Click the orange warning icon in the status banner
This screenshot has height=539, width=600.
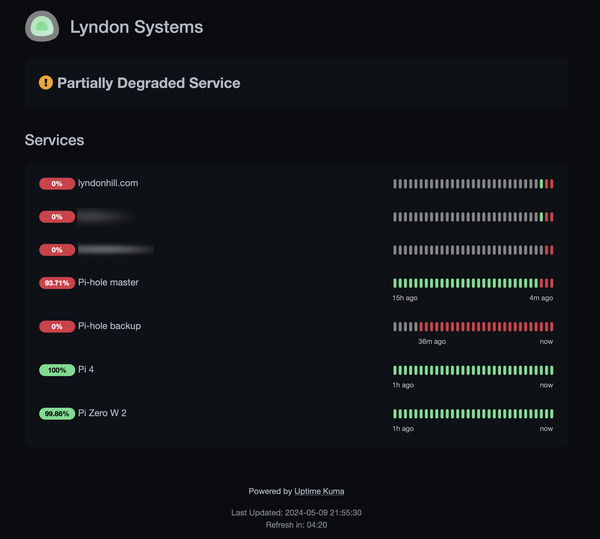(46, 83)
